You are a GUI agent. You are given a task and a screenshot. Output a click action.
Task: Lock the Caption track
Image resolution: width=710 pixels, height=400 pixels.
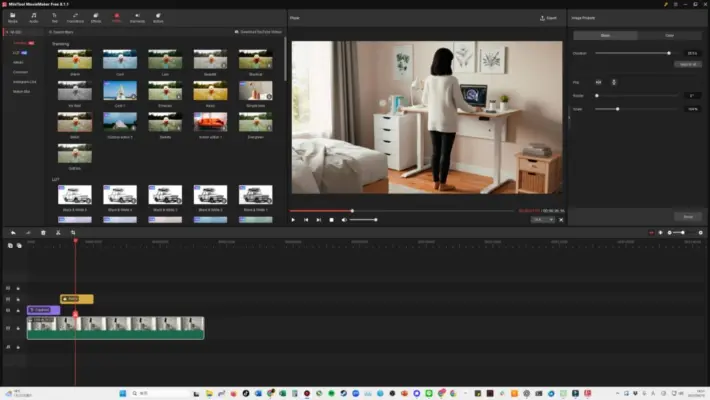pos(18,310)
